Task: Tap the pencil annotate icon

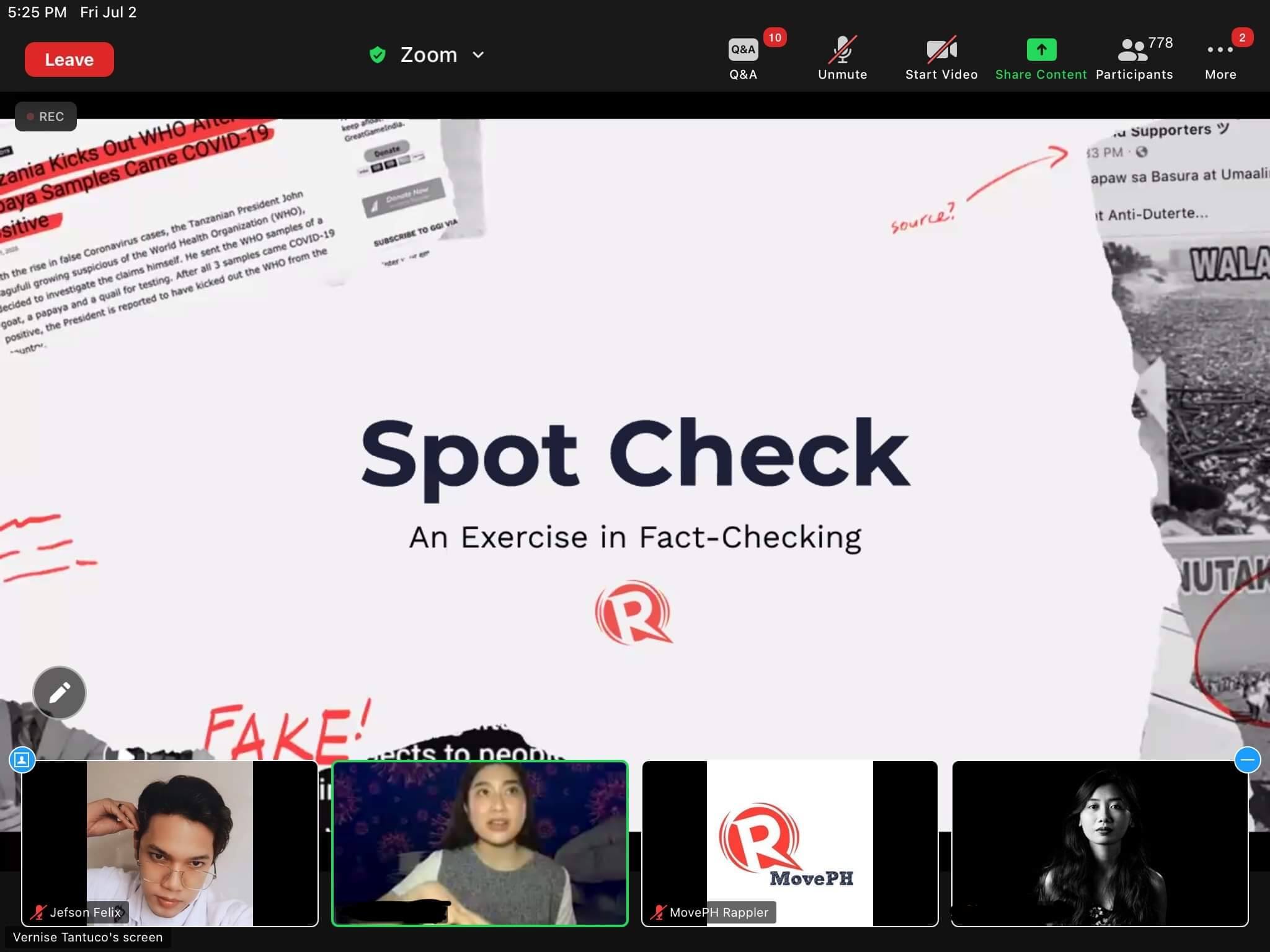Action: [60, 692]
